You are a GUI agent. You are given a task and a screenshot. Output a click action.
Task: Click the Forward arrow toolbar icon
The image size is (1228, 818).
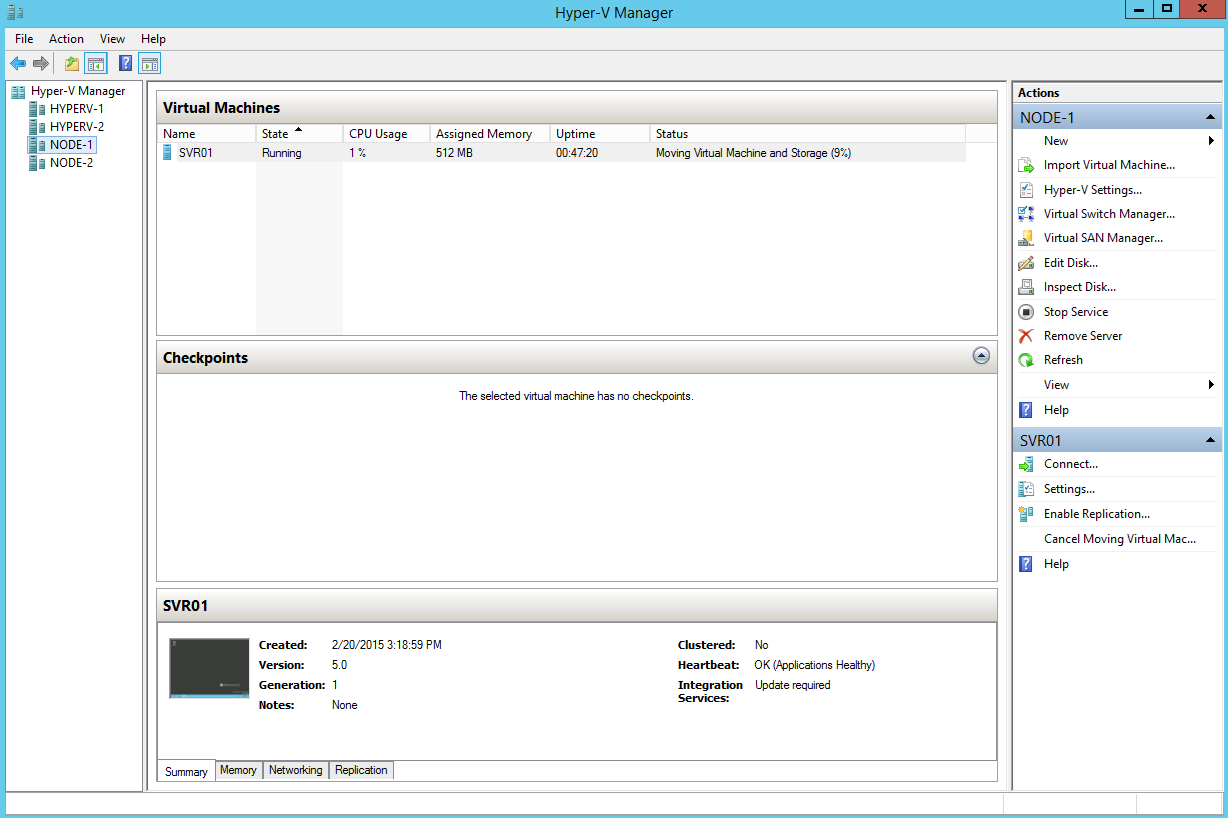point(41,64)
